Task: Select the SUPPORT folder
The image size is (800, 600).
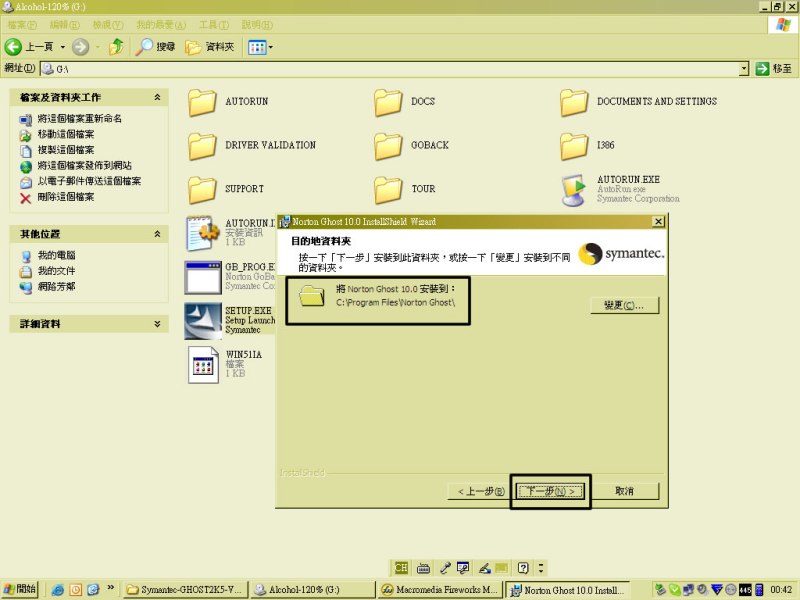Action: coord(226,189)
